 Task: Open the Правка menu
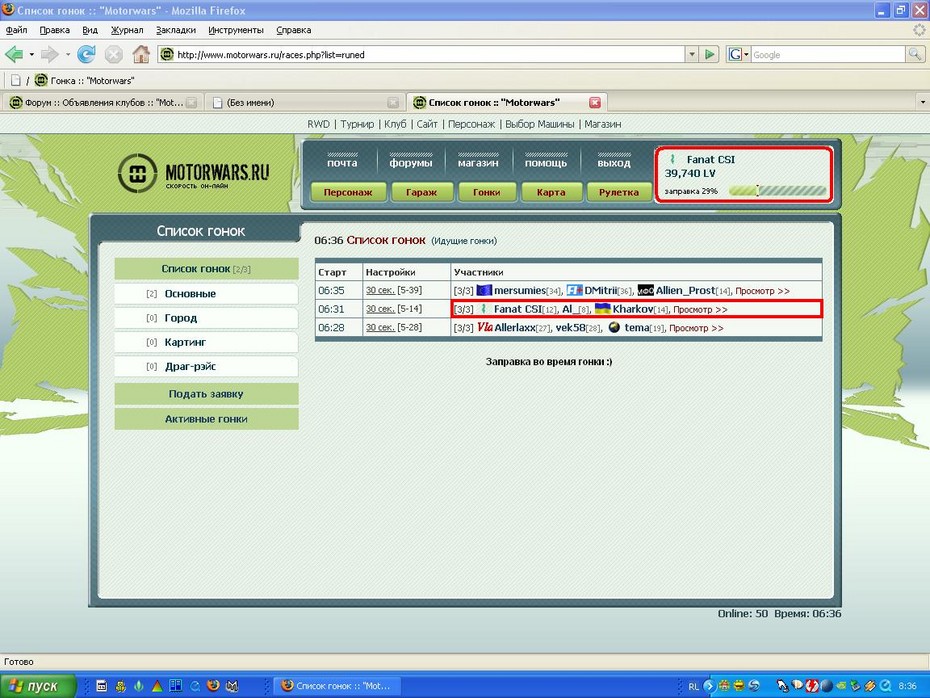point(55,30)
